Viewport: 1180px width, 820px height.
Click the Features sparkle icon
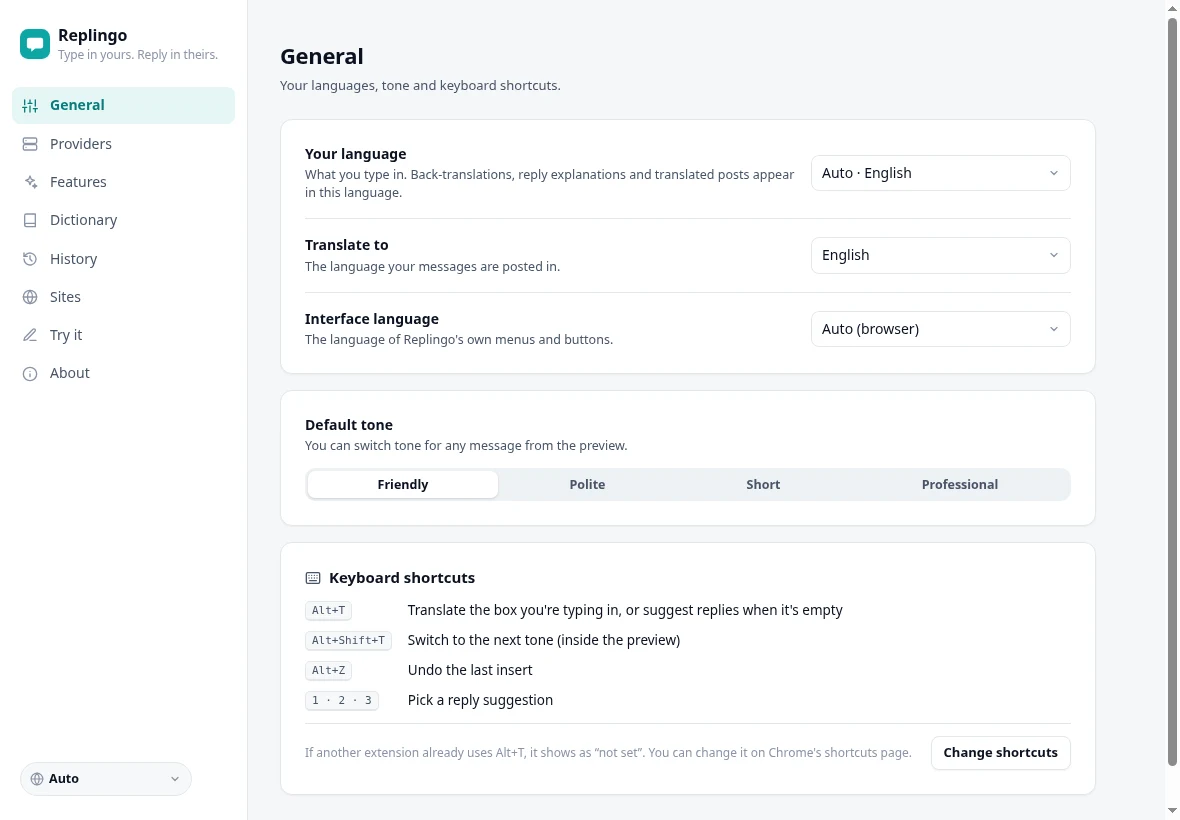point(30,182)
